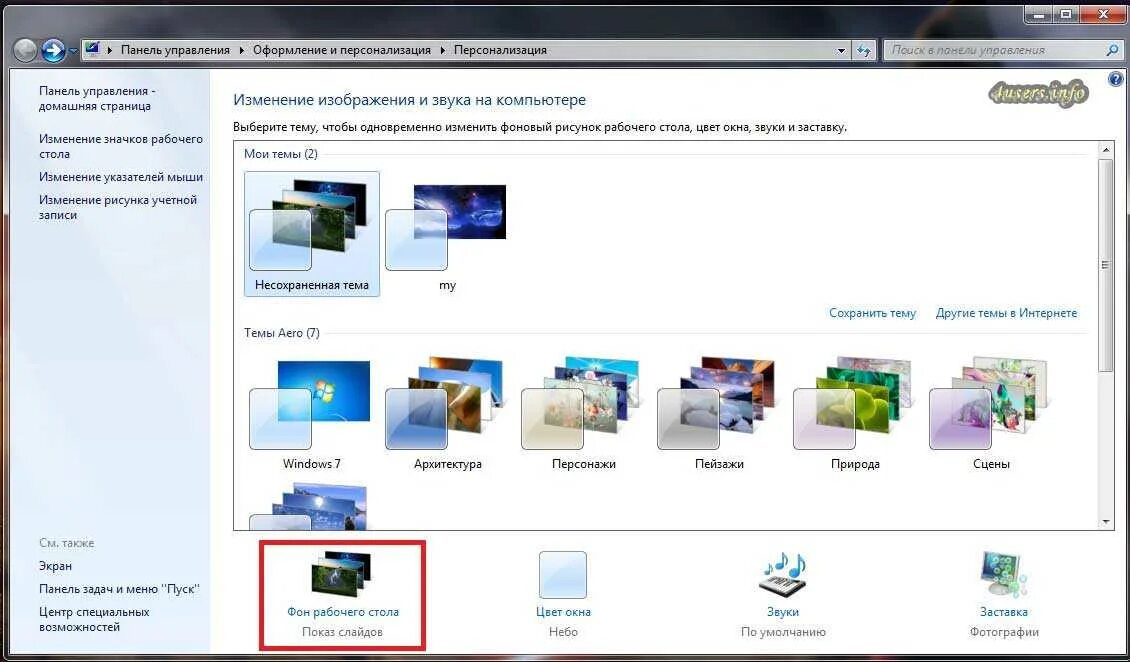The width and height of the screenshot is (1130, 662).
Task: Open Панель задач и меню "Пуск" link
Action: (x=119, y=589)
